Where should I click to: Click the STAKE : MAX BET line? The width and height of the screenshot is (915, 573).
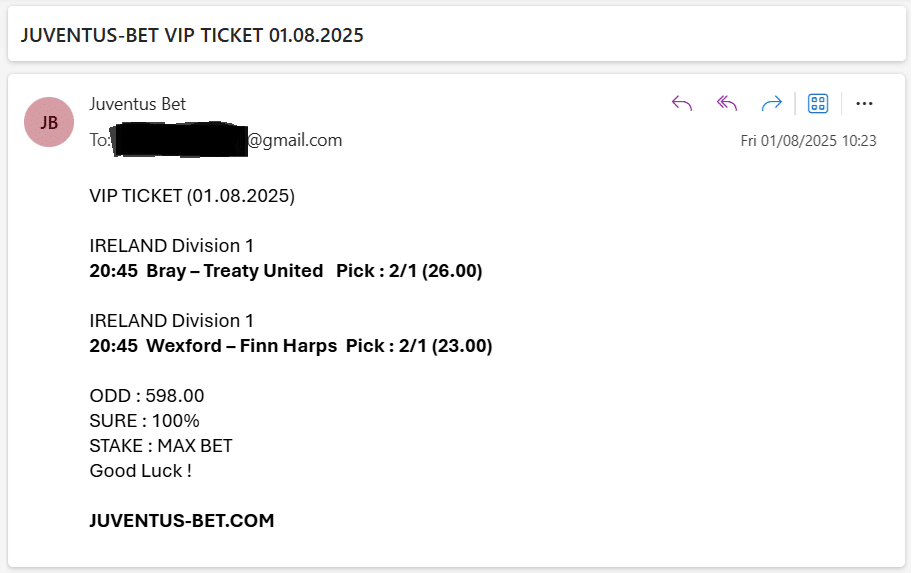click(160, 446)
